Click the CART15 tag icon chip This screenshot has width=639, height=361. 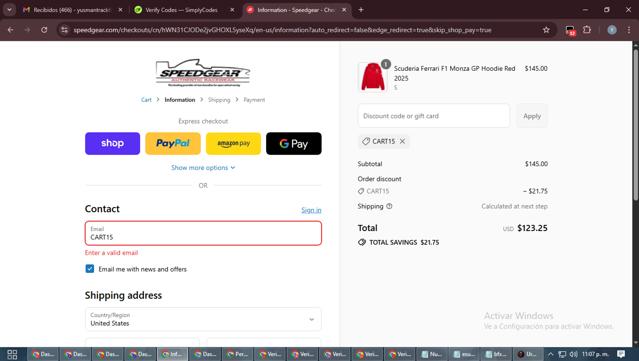(x=366, y=141)
